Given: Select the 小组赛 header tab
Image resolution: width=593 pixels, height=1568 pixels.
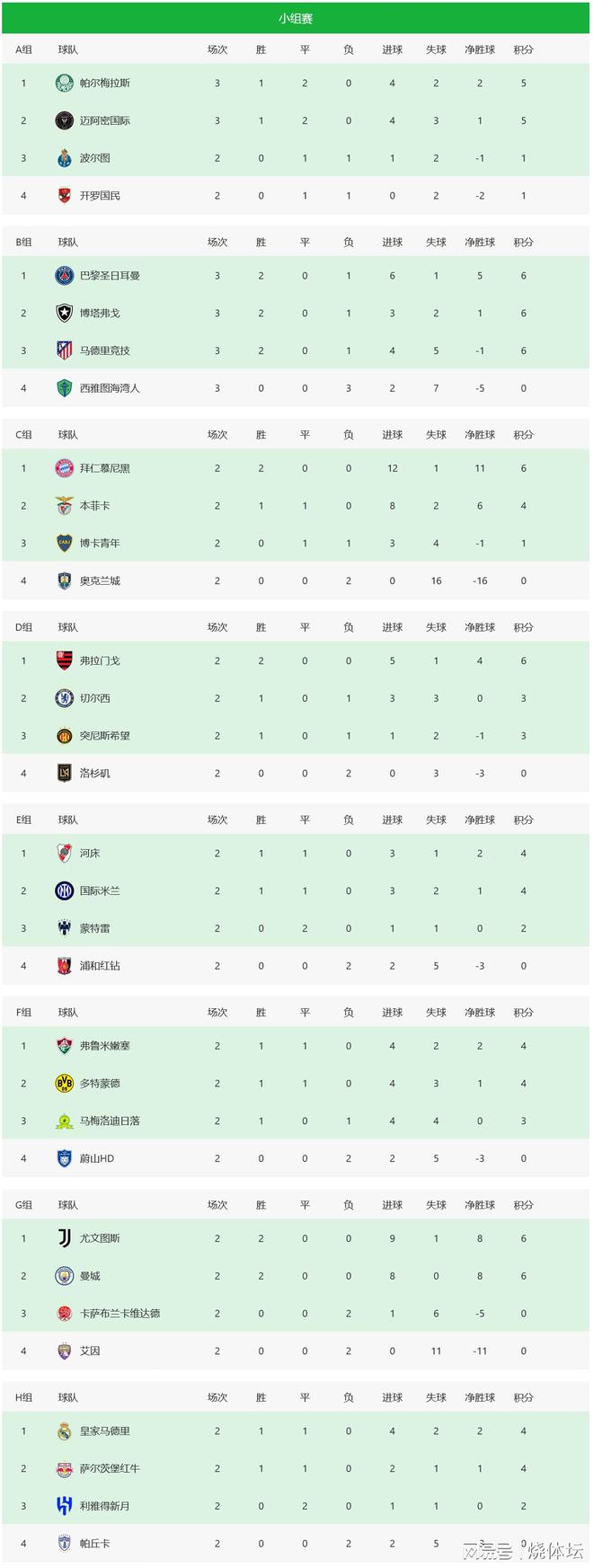Looking at the screenshot, I should pos(296,18).
